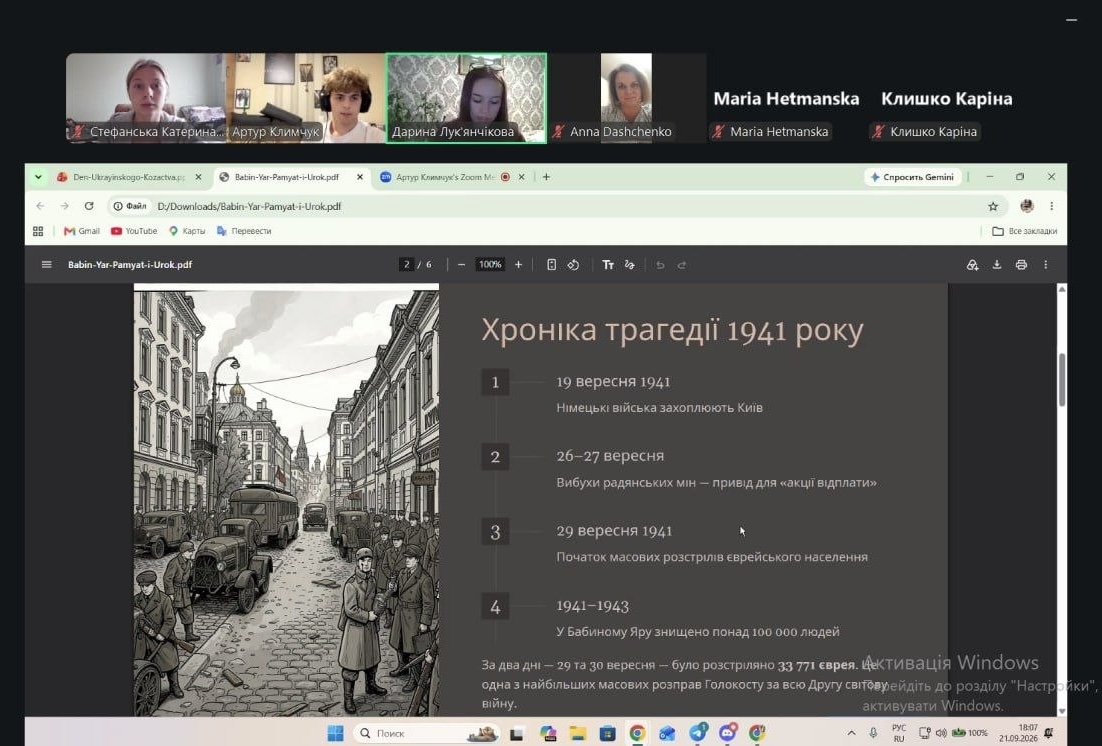Screen dimensions: 1102x746
Task: Bookmark this page with the star icon
Action: coord(993,206)
